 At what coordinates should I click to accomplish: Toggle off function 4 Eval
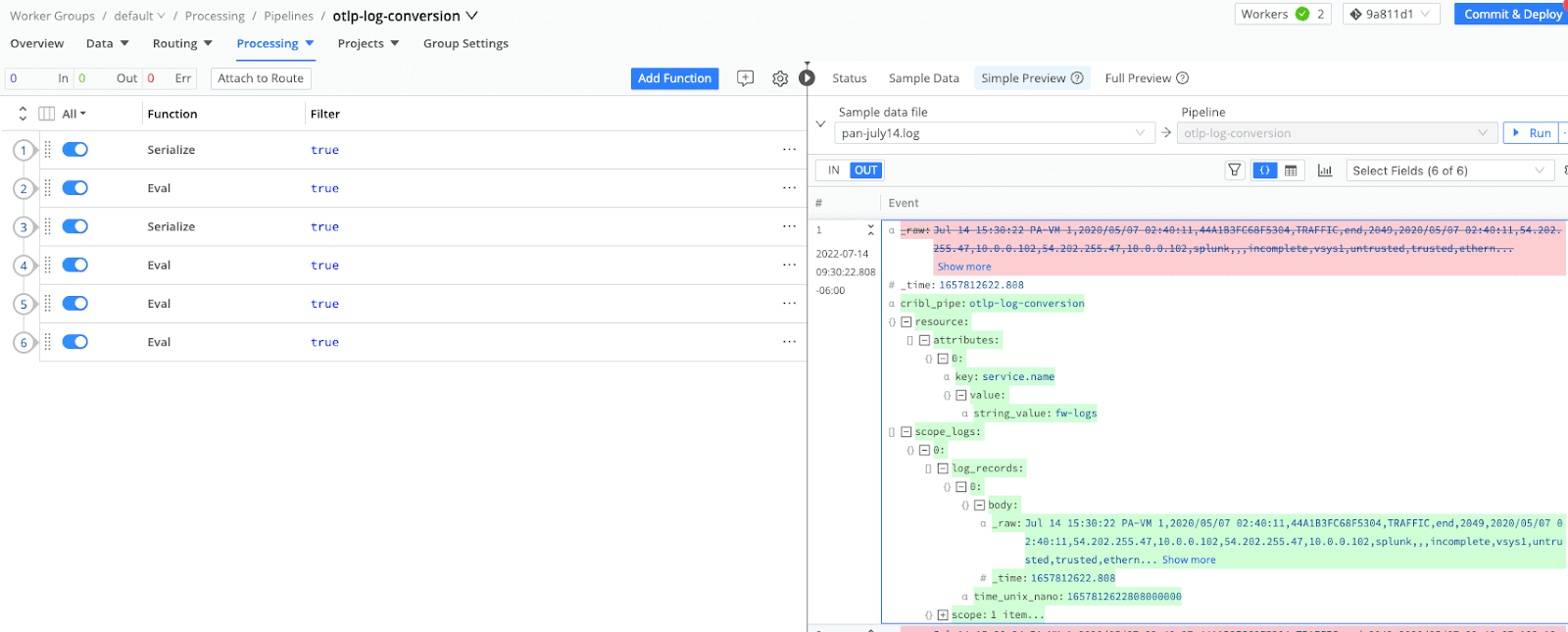75,266
